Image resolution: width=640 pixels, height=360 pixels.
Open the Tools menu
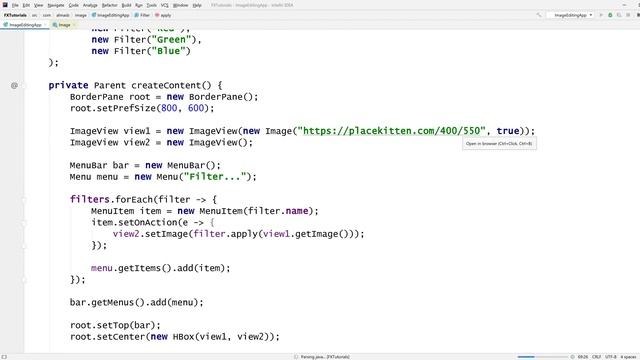point(151,5)
